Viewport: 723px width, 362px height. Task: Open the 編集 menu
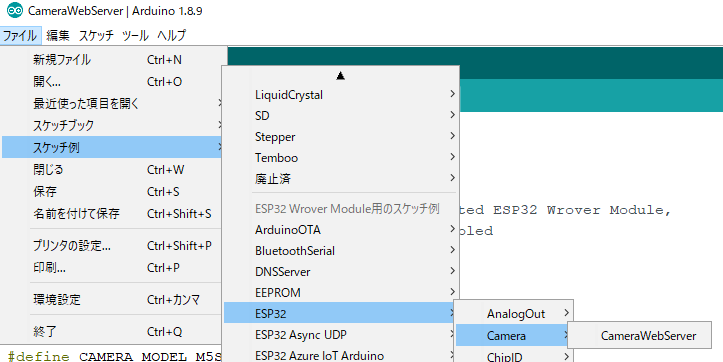pos(58,36)
